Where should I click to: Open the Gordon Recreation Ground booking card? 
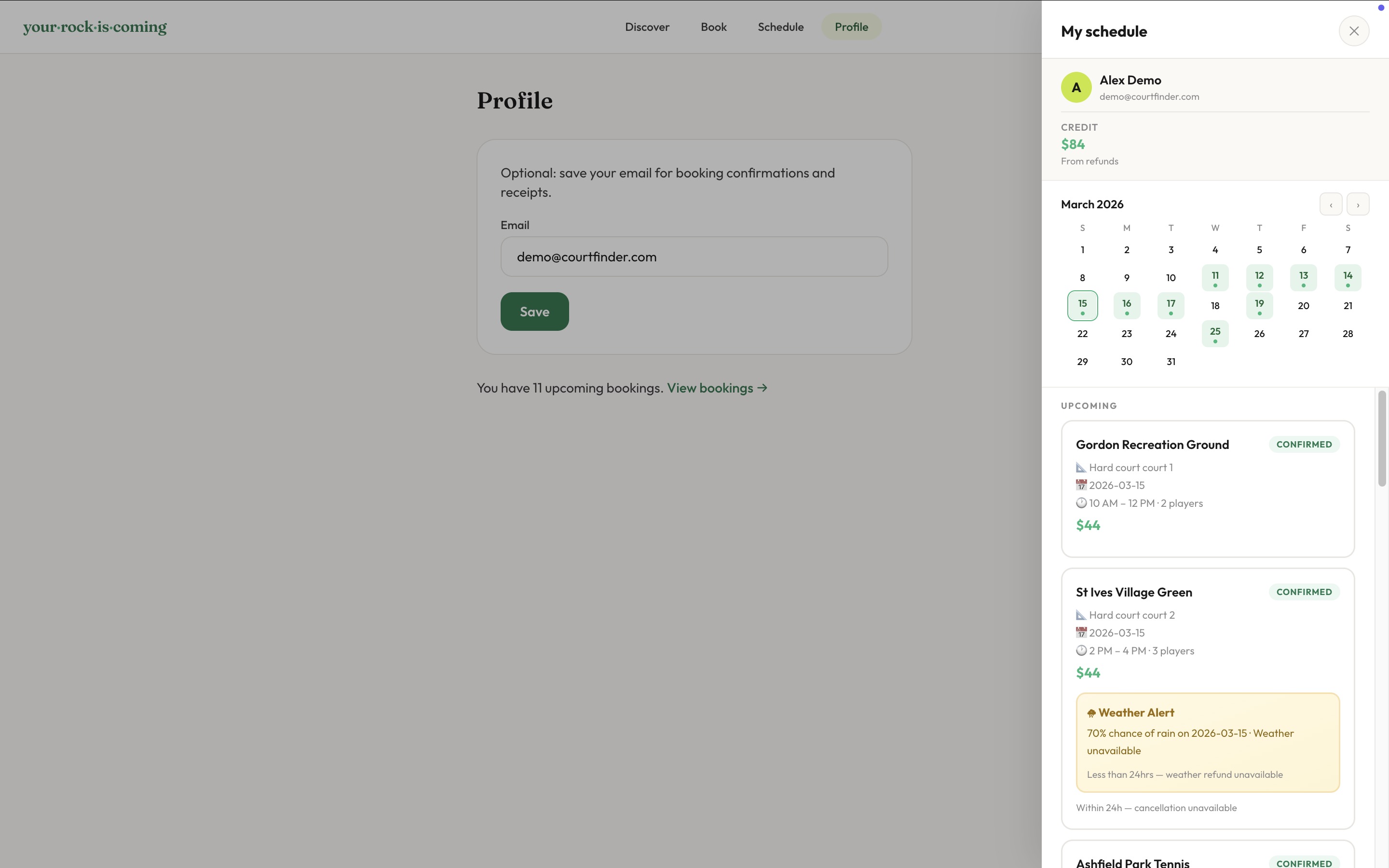pyautogui.click(x=1207, y=488)
